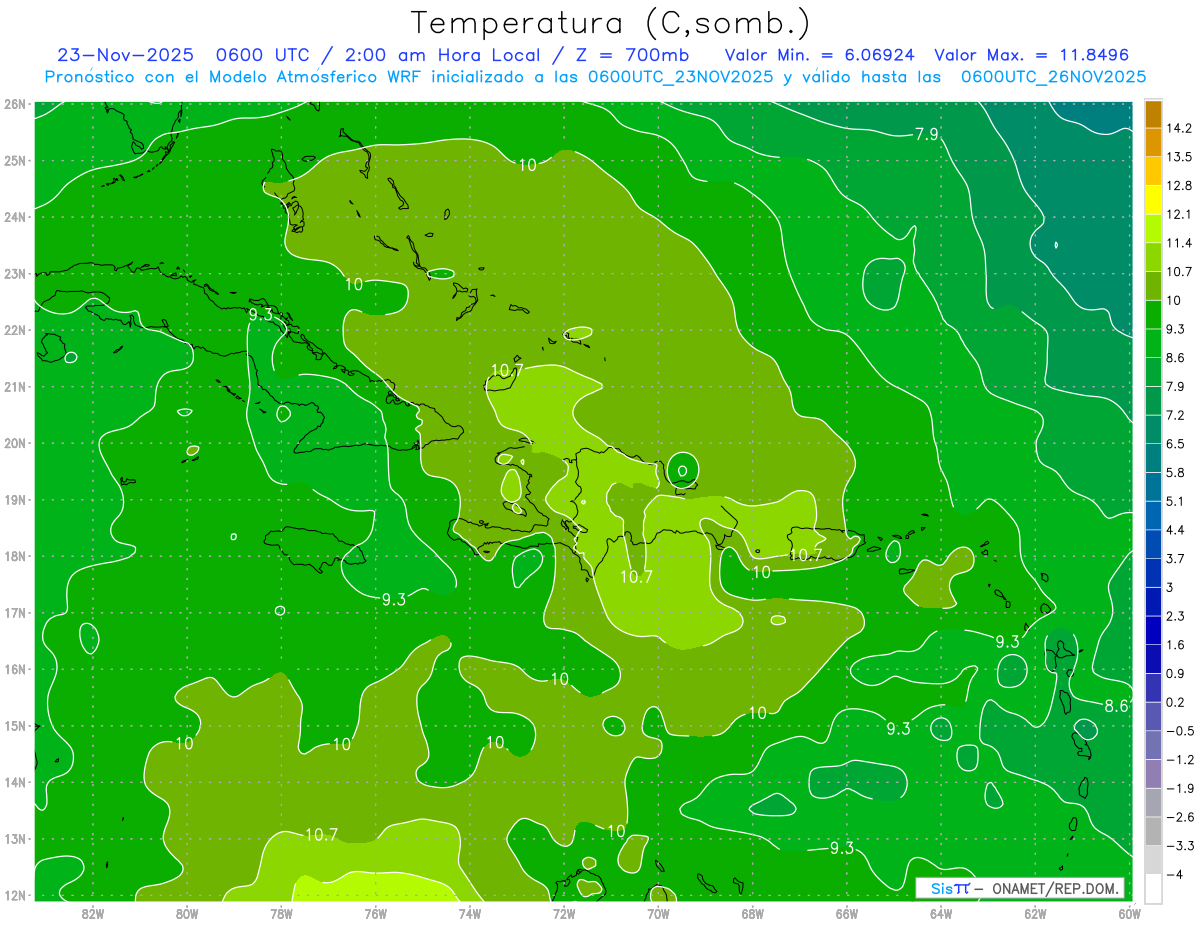
Task: Click the 14N latitude axis label
Action: coord(14,783)
